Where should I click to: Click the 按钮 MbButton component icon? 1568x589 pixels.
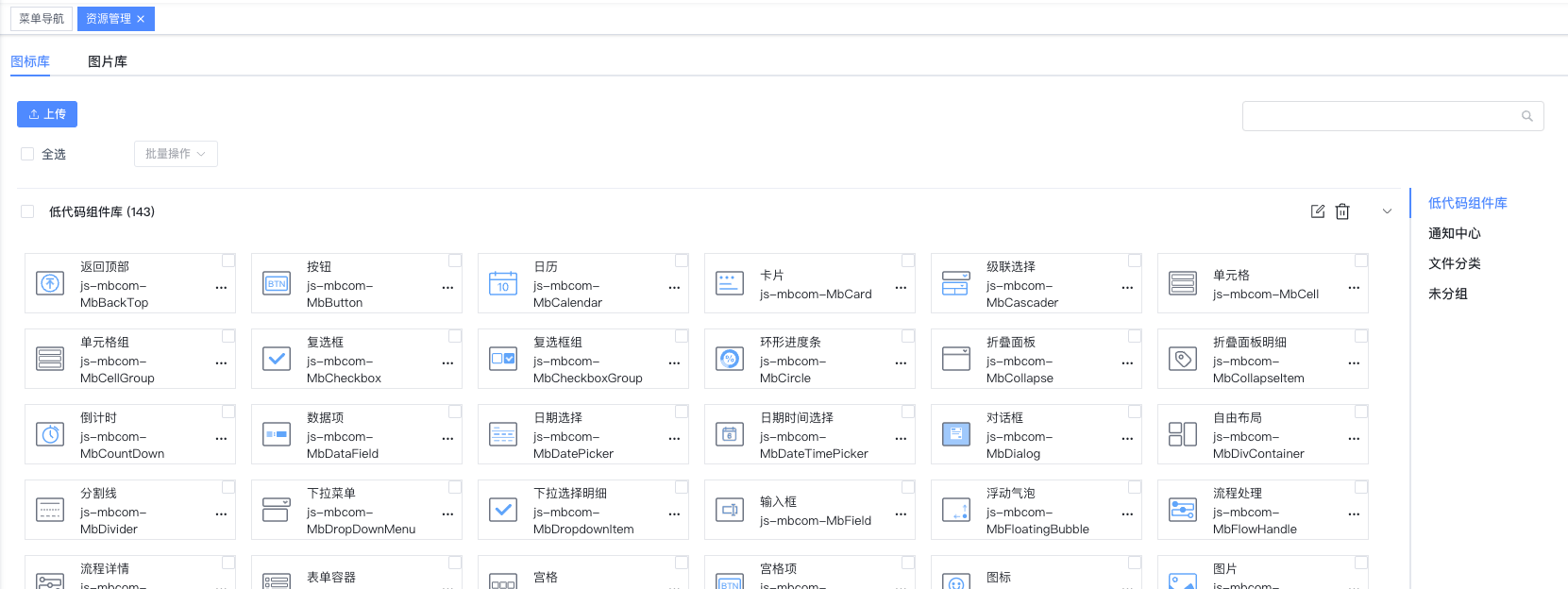point(277,283)
